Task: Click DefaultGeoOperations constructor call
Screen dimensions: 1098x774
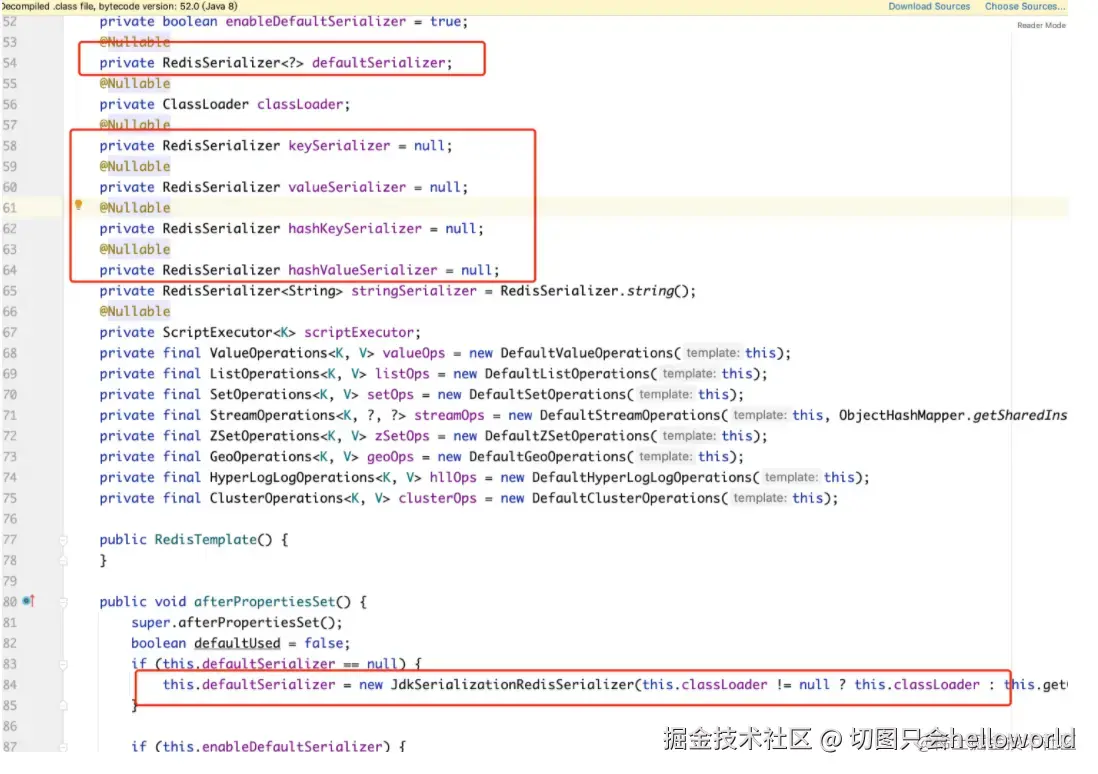Action: coord(547,457)
